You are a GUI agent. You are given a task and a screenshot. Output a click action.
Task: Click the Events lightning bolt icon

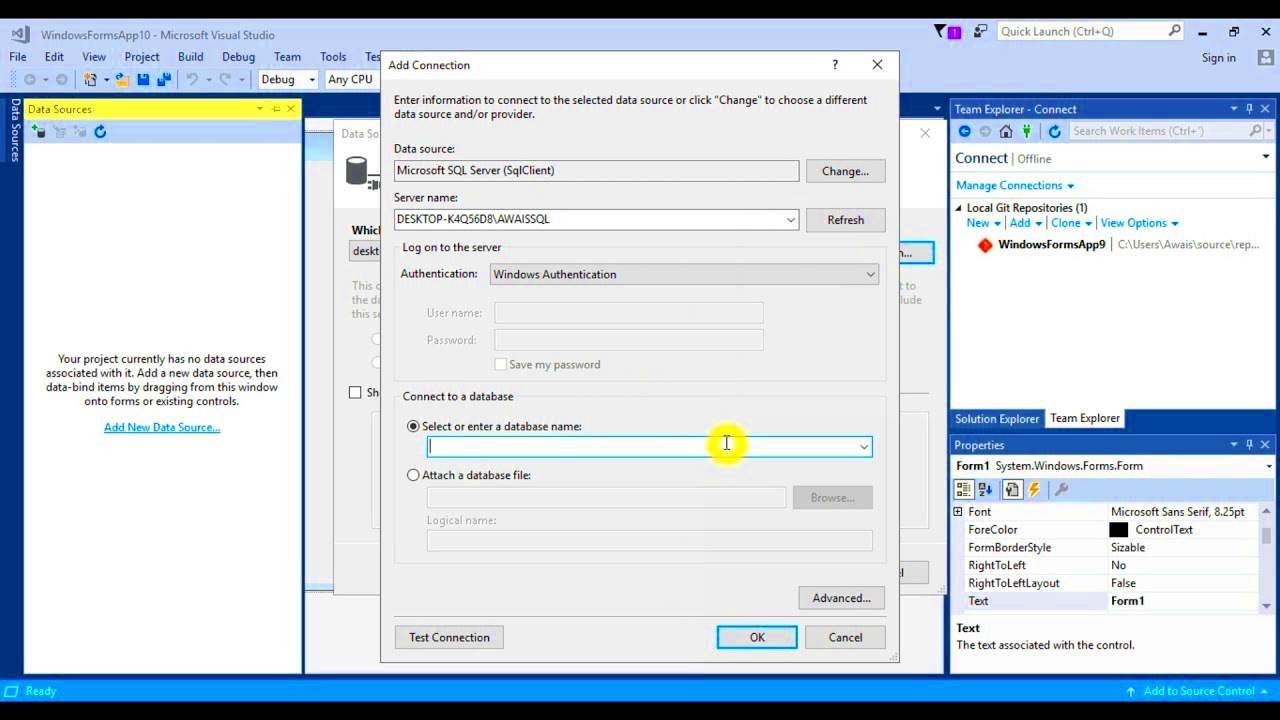pyautogui.click(x=1034, y=489)
